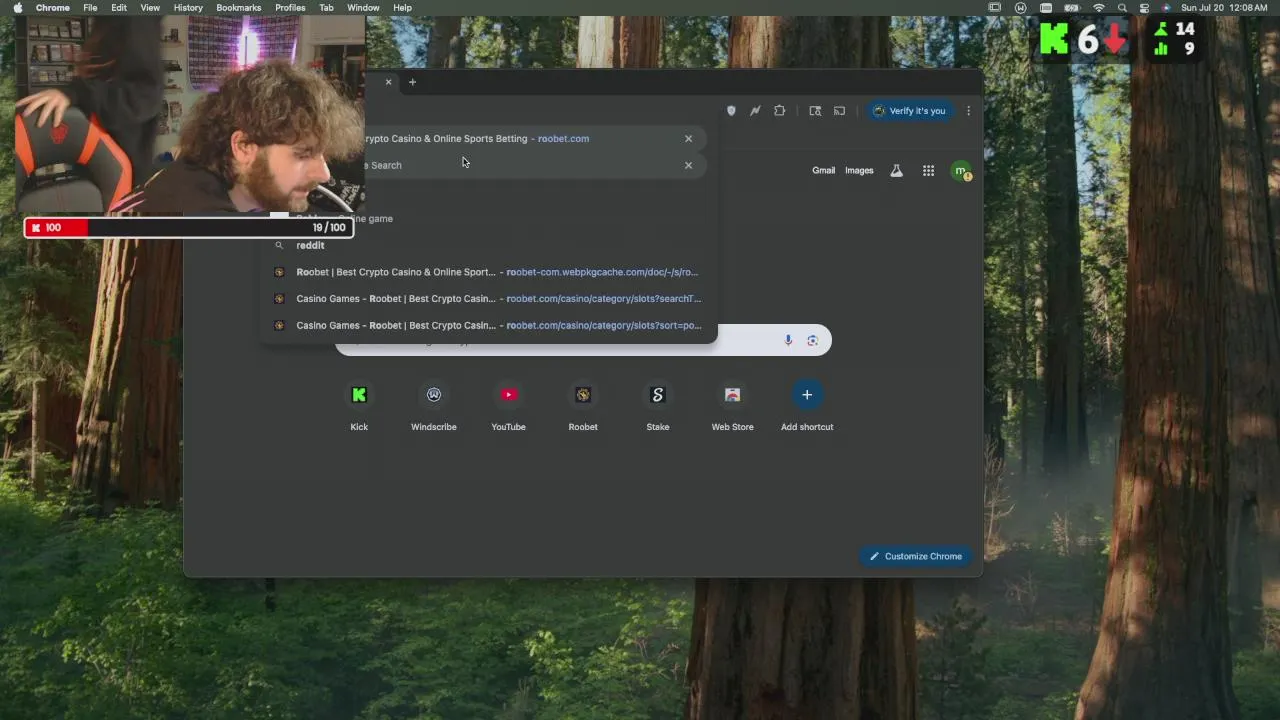The image size is (1280, 720).
Task: Click Customize Chrome button
Action: [915, 556]
